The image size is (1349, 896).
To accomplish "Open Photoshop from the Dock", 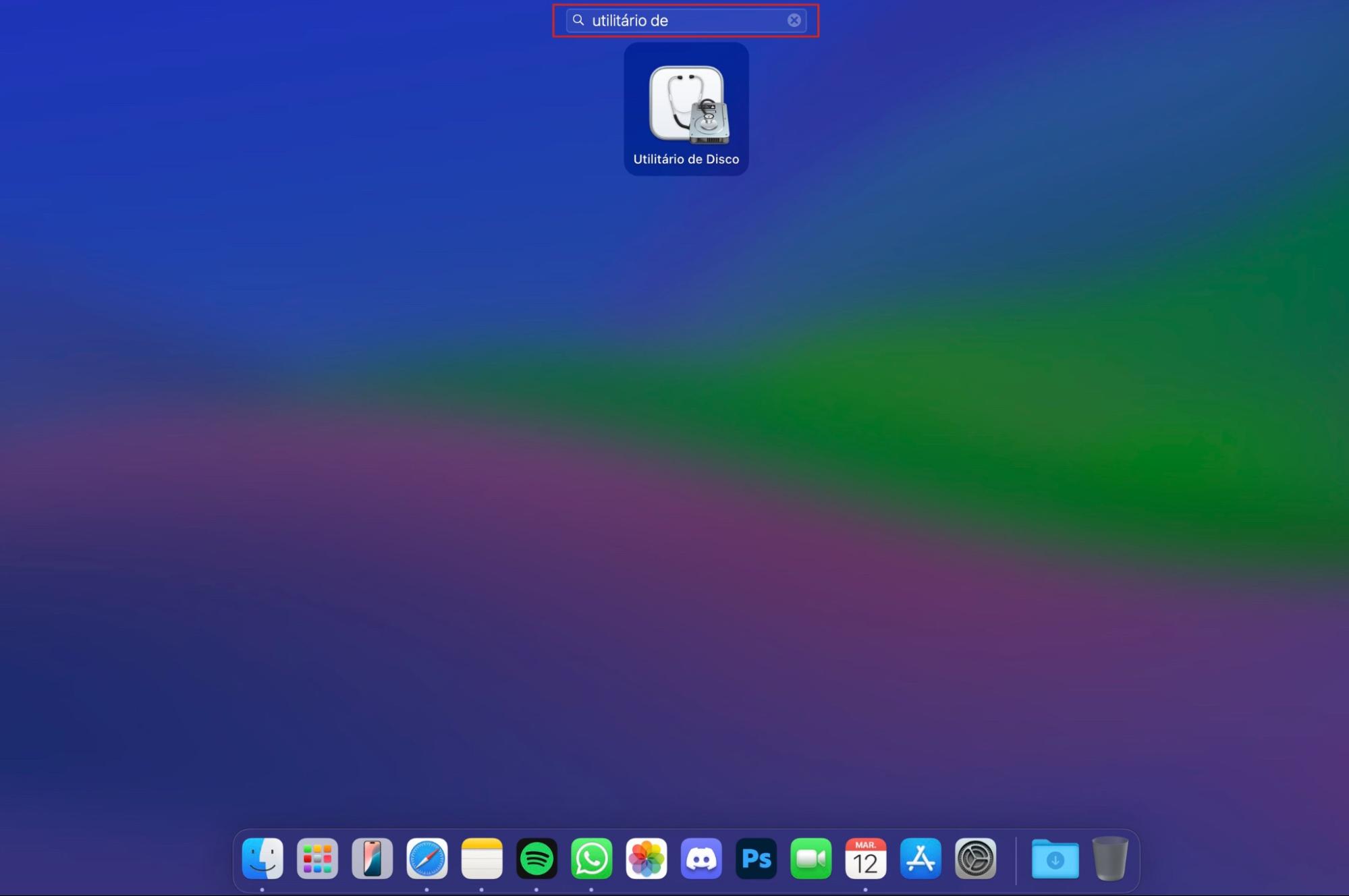I will pyautogui.click(x=756, y=859).
